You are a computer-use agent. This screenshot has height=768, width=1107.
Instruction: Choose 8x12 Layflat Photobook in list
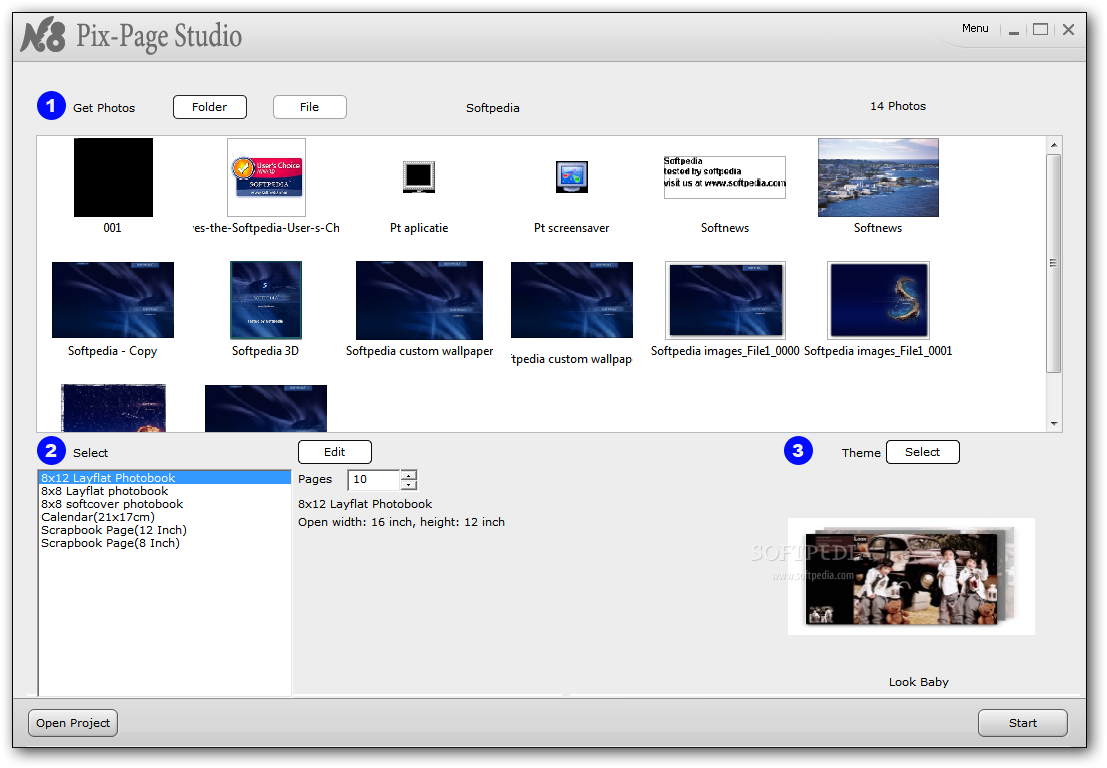[x=164, y=478]
